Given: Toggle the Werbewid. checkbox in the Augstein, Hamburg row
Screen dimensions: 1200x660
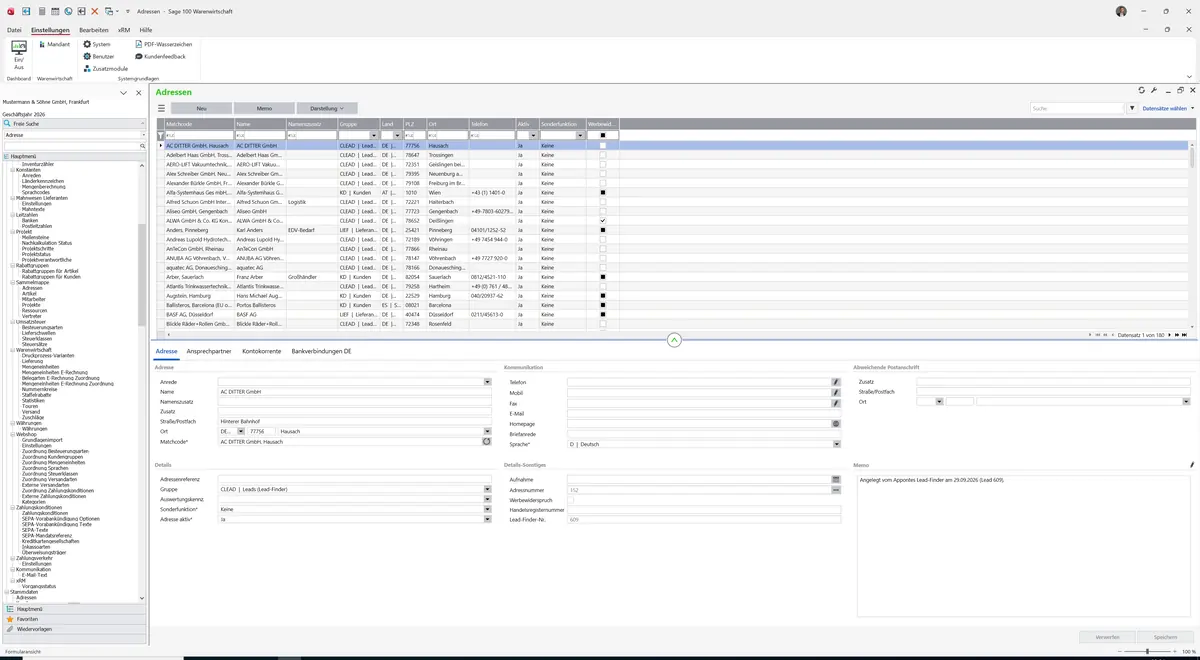Looking at the screenshot, I should (602, 296).
